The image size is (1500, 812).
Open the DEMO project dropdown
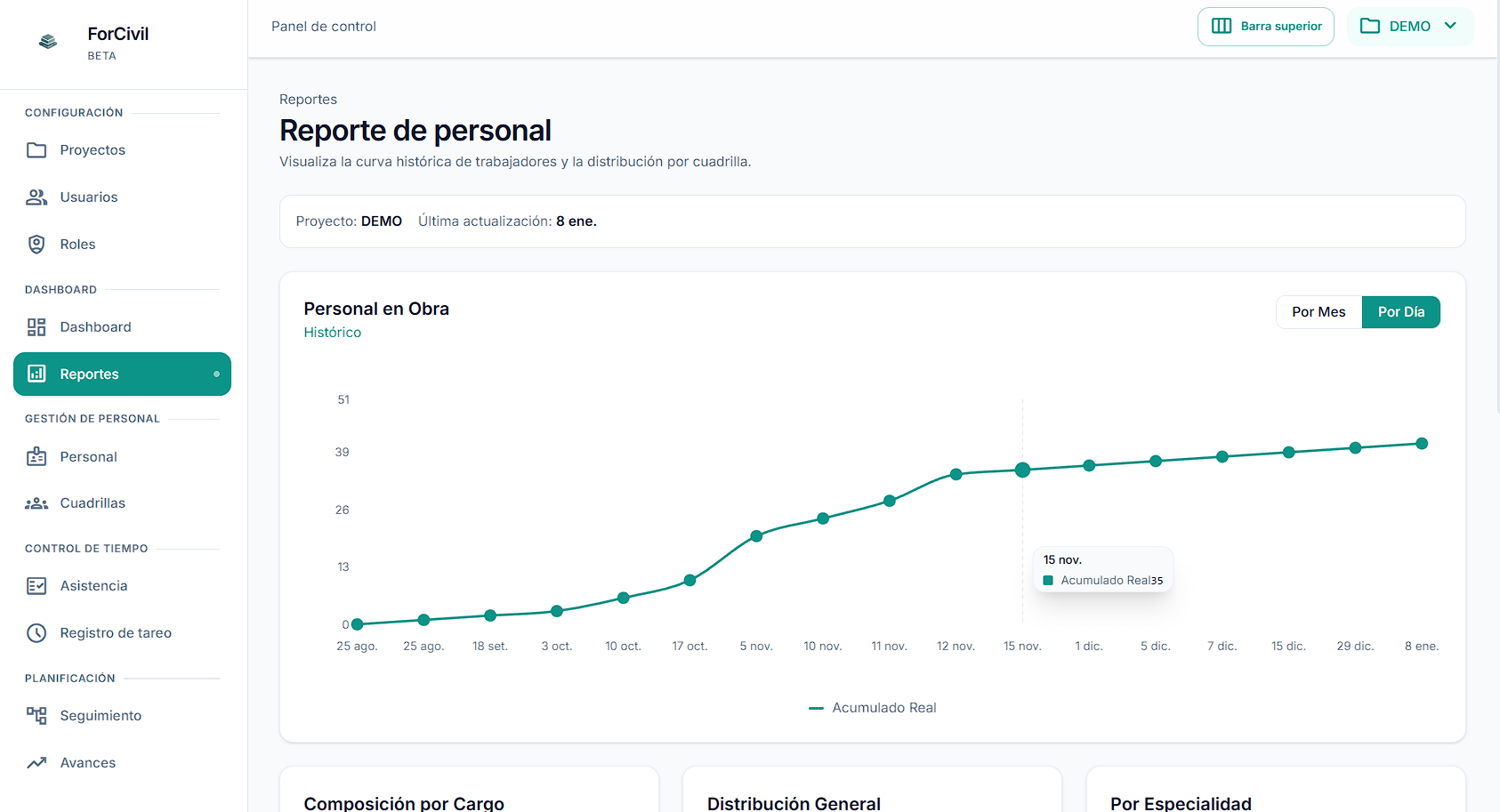pos(1409,26)
